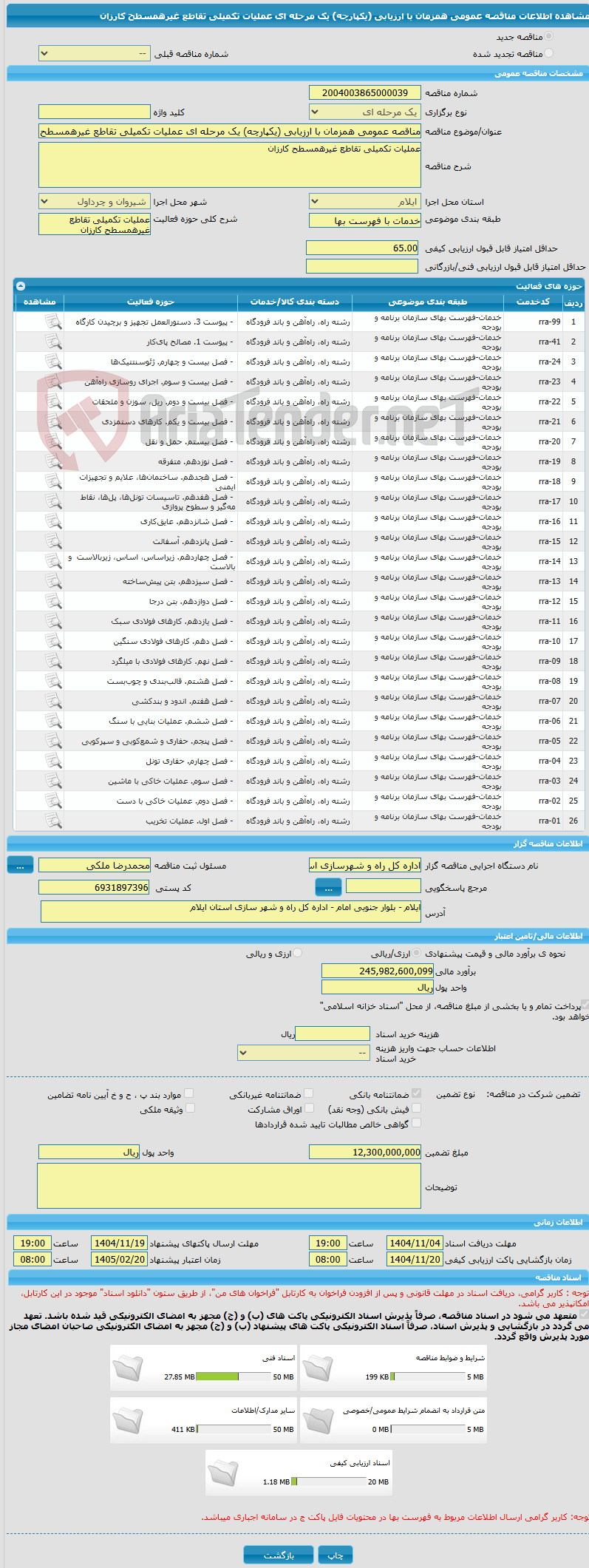Viewport: 589px width, 1568px height.
Task: Open view icon for row rra-24
Action: tap(53, 362)
